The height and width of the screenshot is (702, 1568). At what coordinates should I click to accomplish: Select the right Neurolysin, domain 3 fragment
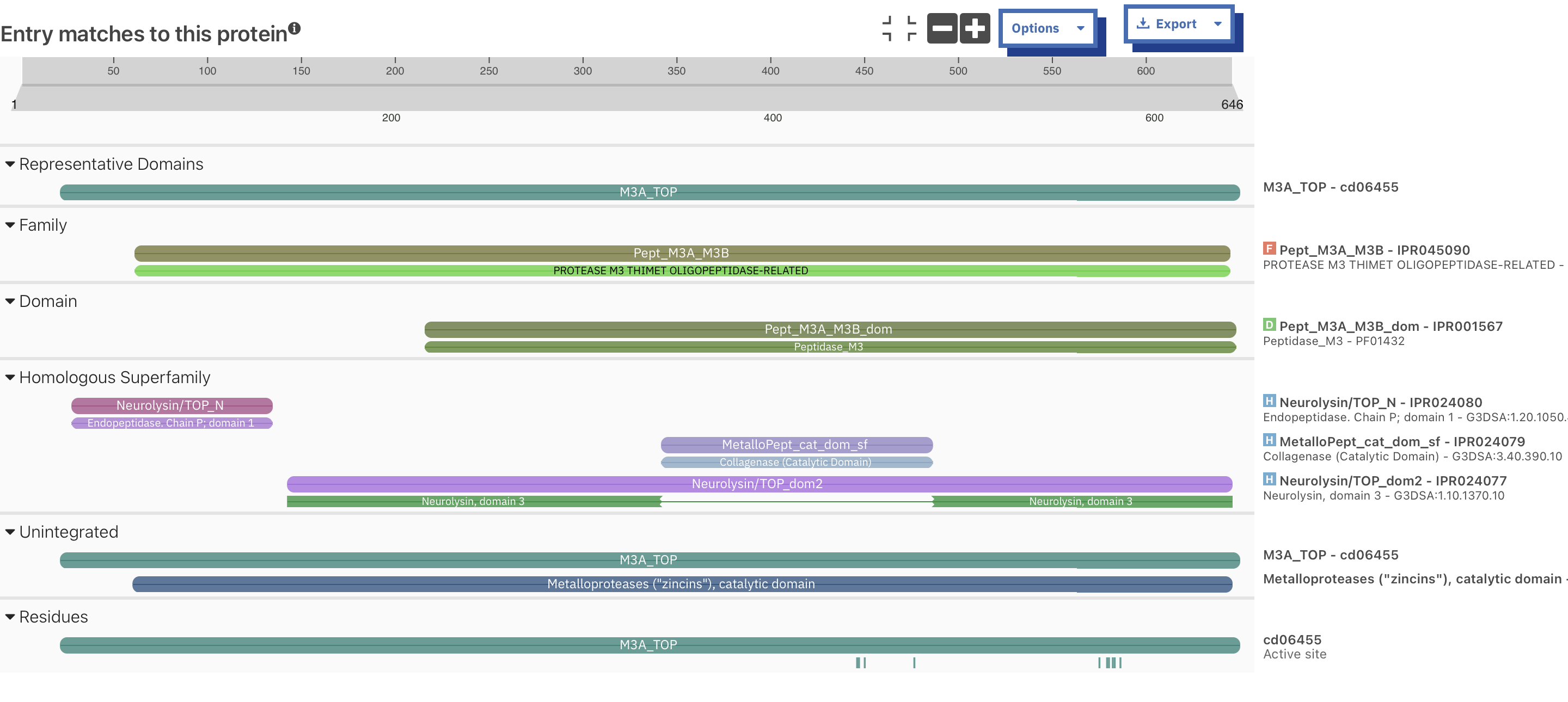tap(1082, 501)
